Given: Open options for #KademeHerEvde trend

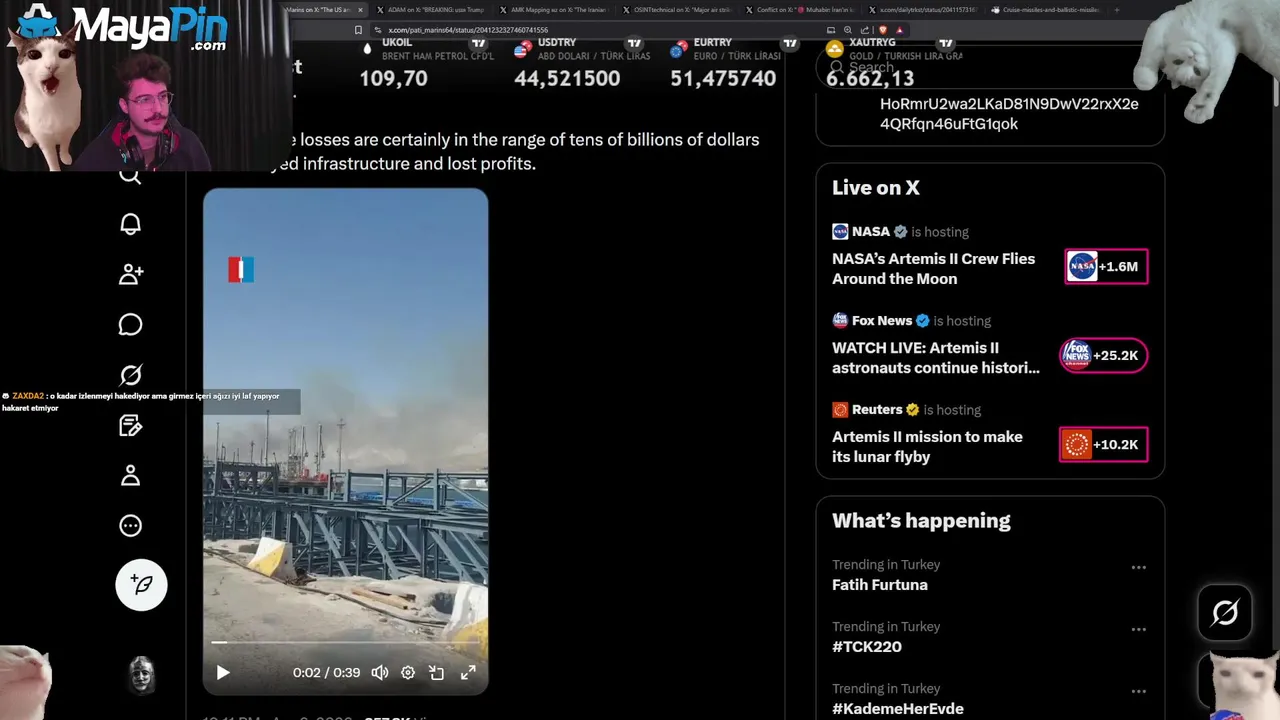Looking at the screenshot, I should click(x=1138, y=691).
